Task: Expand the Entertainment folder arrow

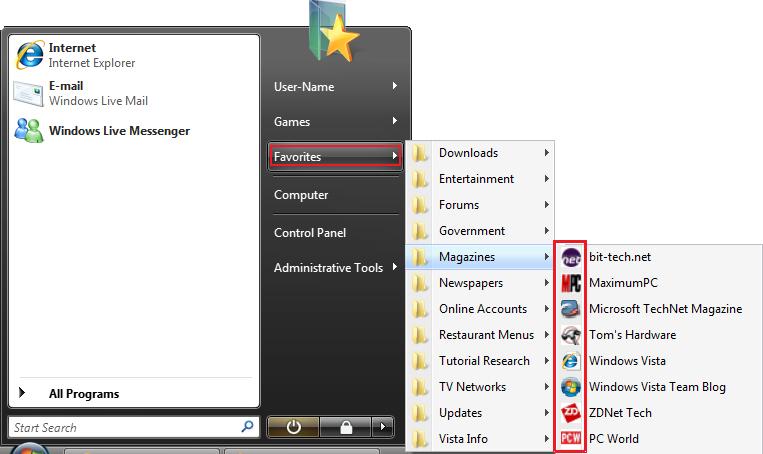Action: [546, 179]
